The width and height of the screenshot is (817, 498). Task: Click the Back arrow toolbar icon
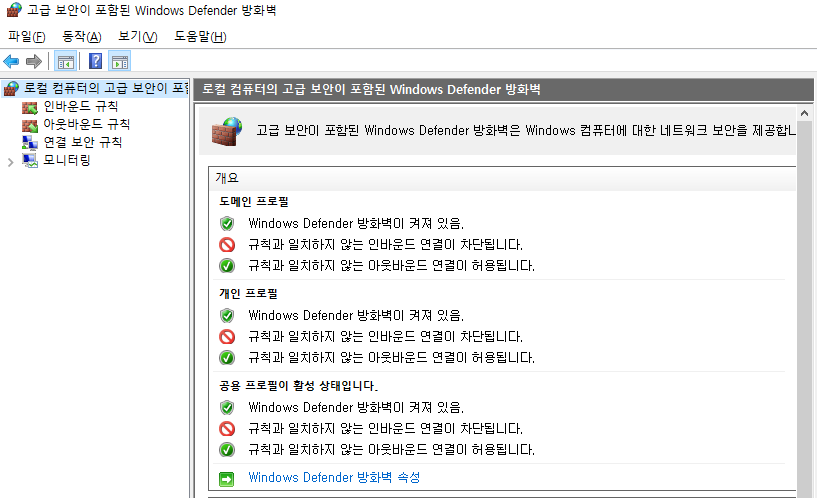pos(11,61)
